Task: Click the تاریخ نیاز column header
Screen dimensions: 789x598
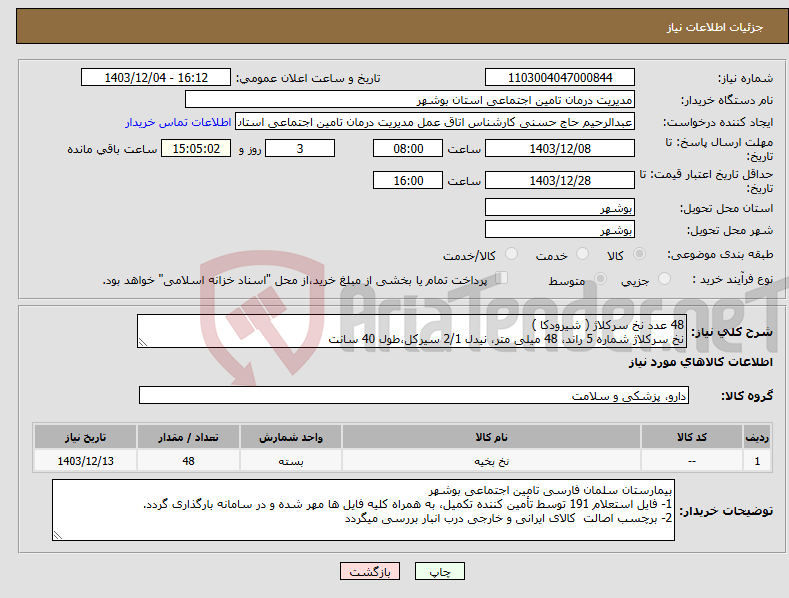Action: (x=86, y=437)
